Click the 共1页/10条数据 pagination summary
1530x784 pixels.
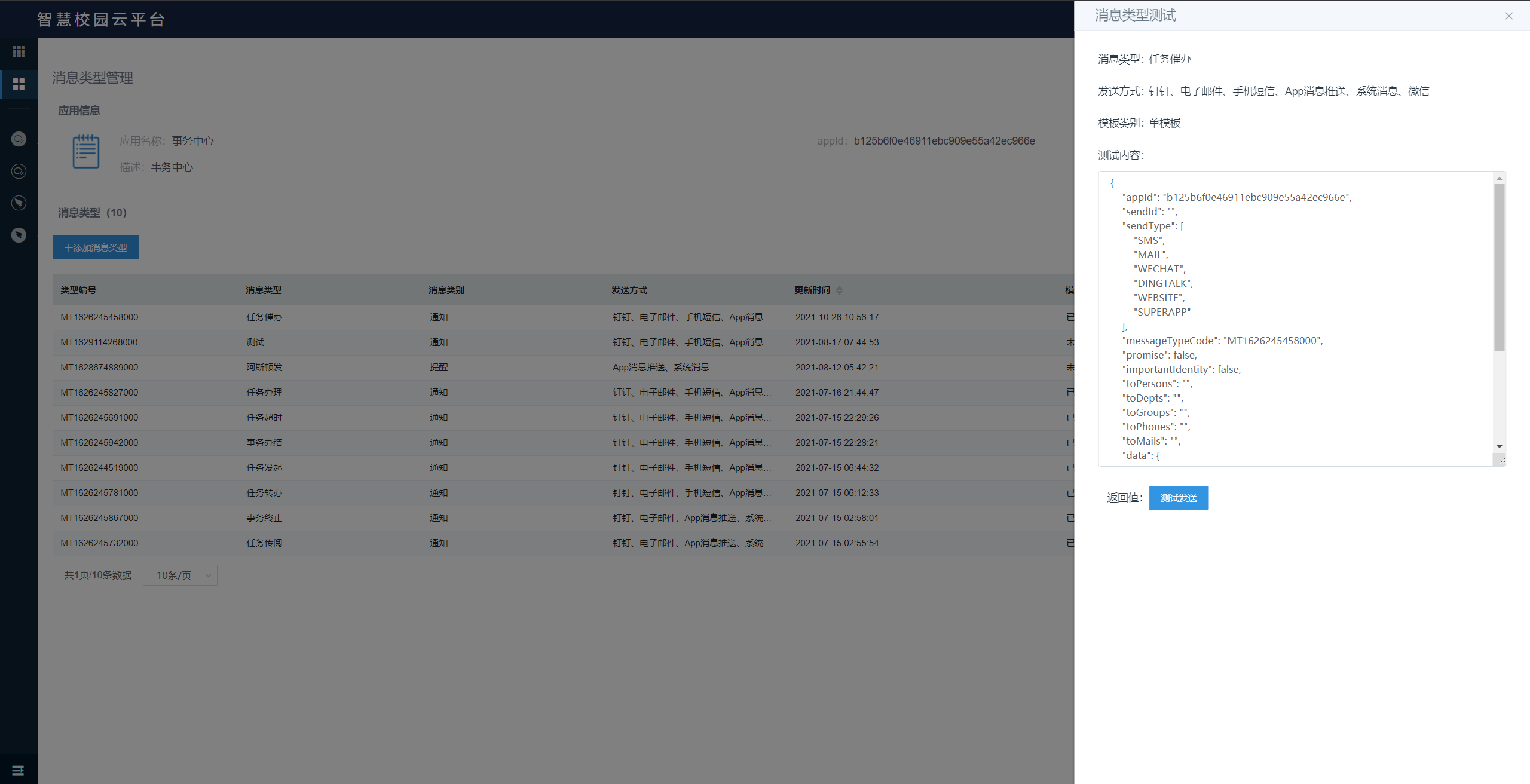[x=98, y=575]
